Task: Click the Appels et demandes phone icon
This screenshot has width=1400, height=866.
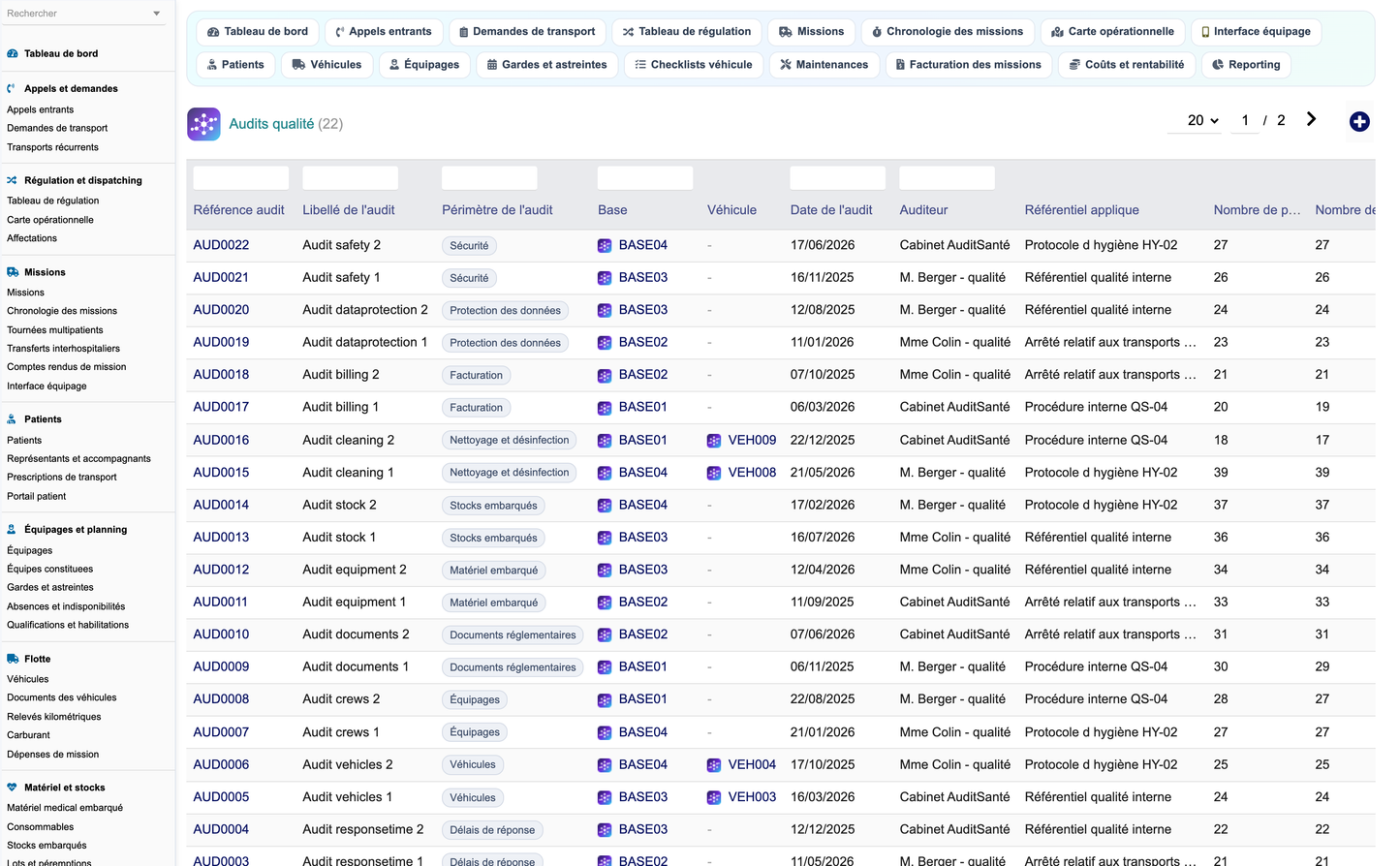Action: click(x=12, y=88)
